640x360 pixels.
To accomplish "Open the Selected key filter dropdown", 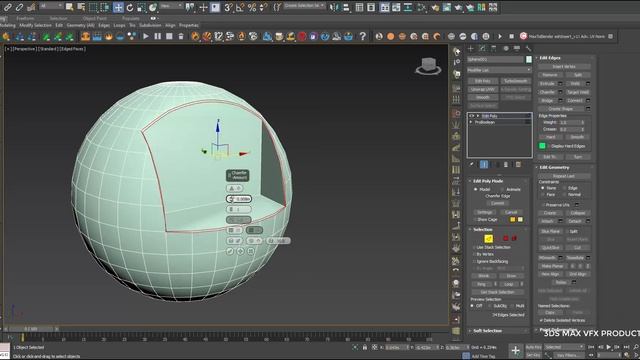I will tap(564, 347).
